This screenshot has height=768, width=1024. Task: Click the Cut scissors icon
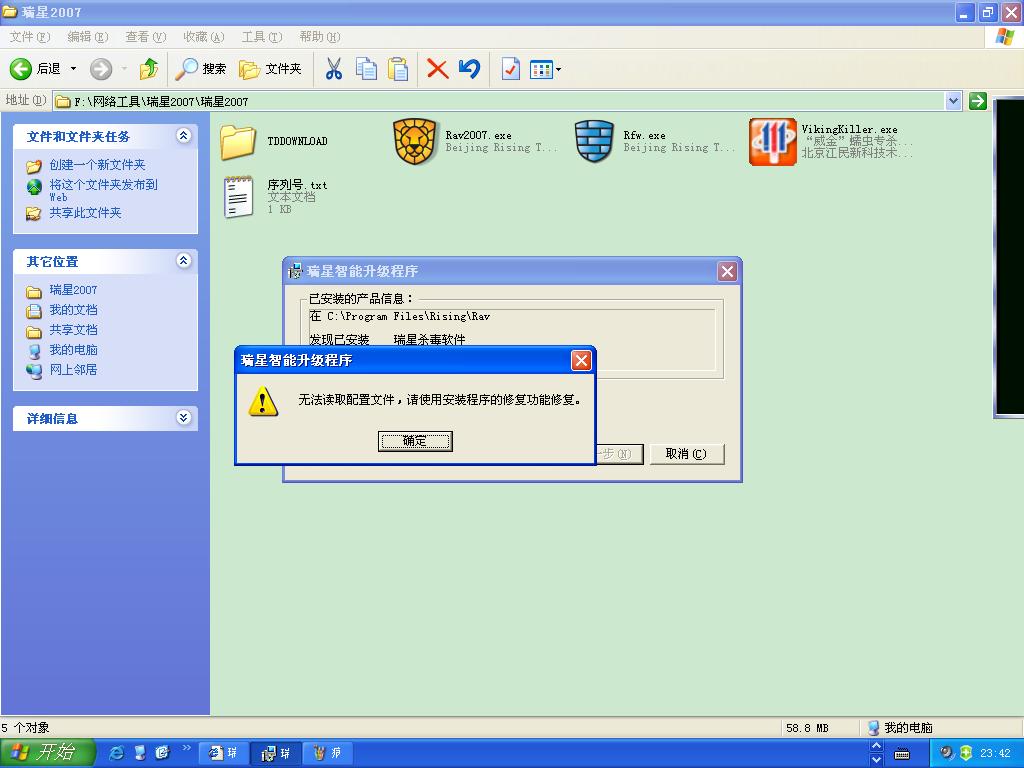tap(334, 69)
